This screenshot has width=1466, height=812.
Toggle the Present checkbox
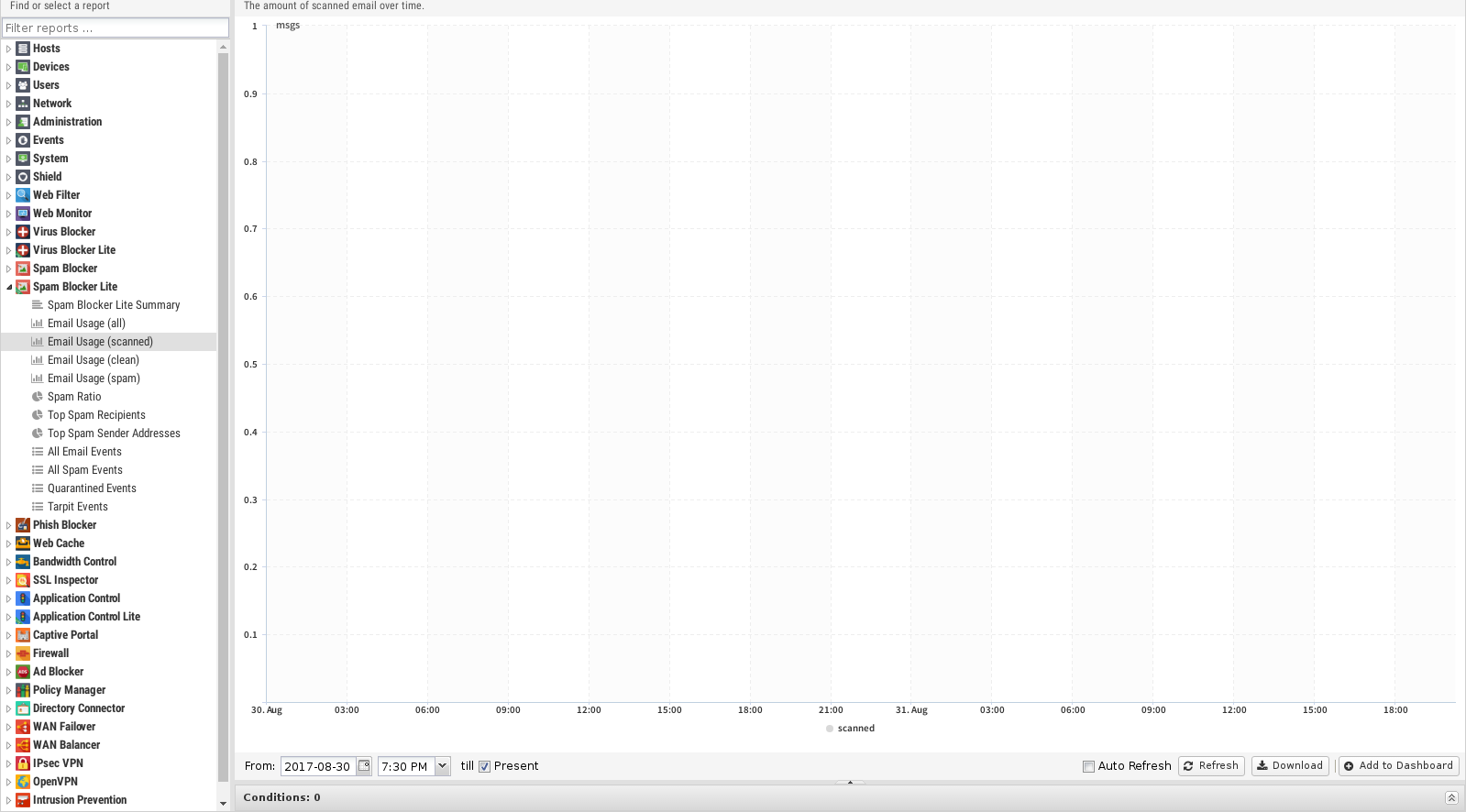tap(484, 767)
